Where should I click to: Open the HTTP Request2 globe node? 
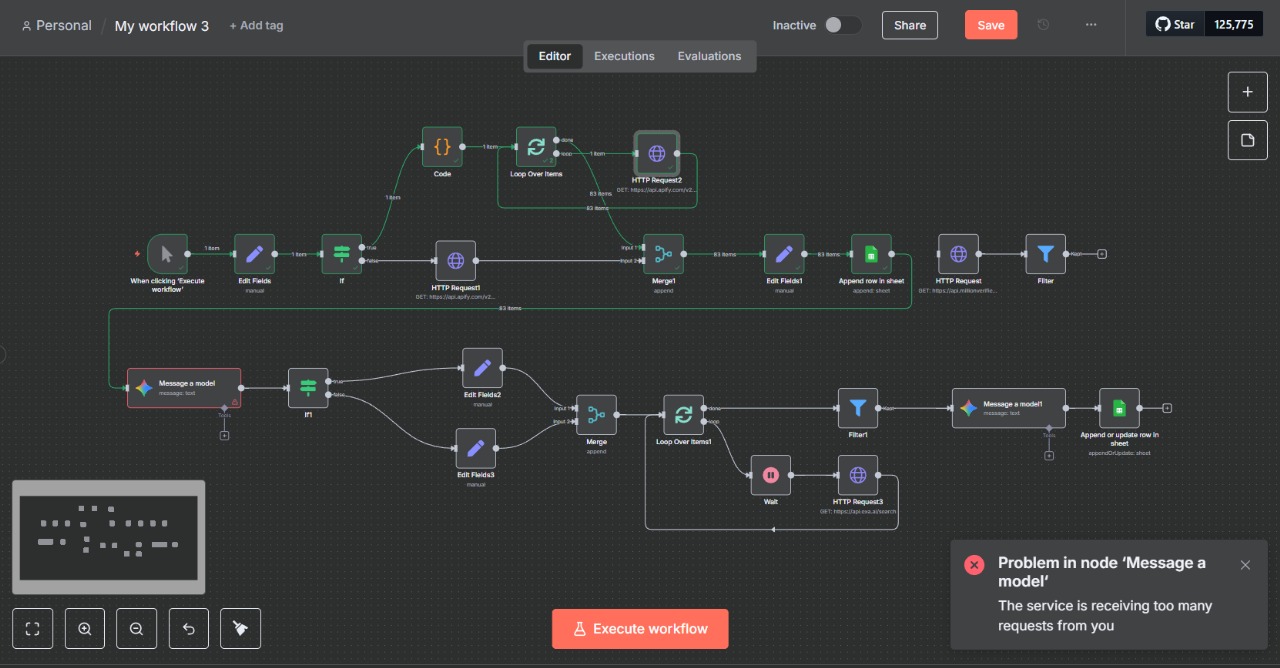(656, 153)
